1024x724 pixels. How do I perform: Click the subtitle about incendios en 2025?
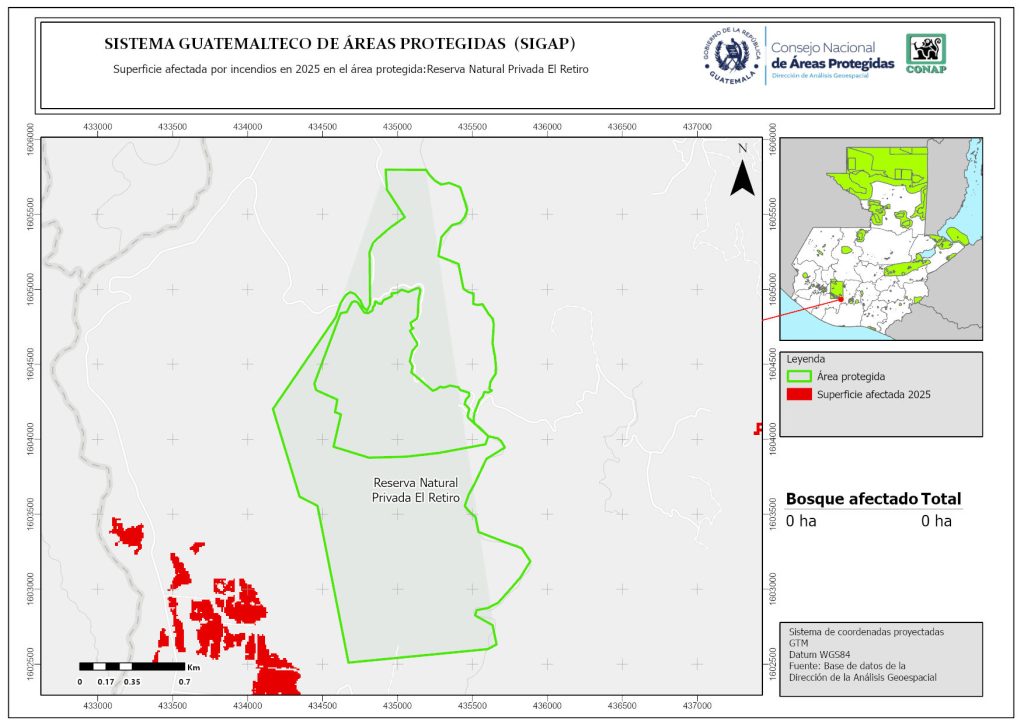pos(350,70)
